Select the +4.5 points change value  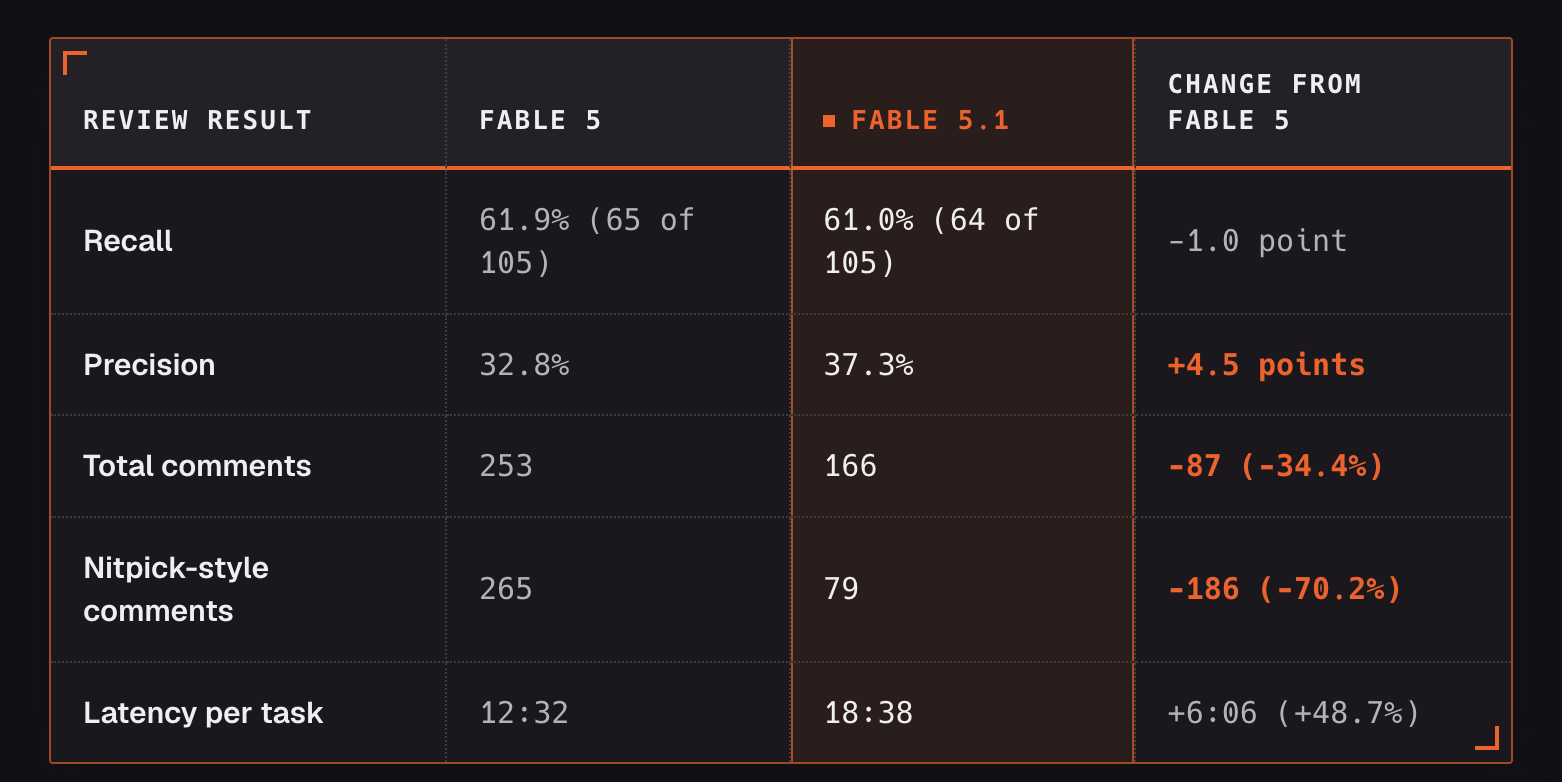1266,365
